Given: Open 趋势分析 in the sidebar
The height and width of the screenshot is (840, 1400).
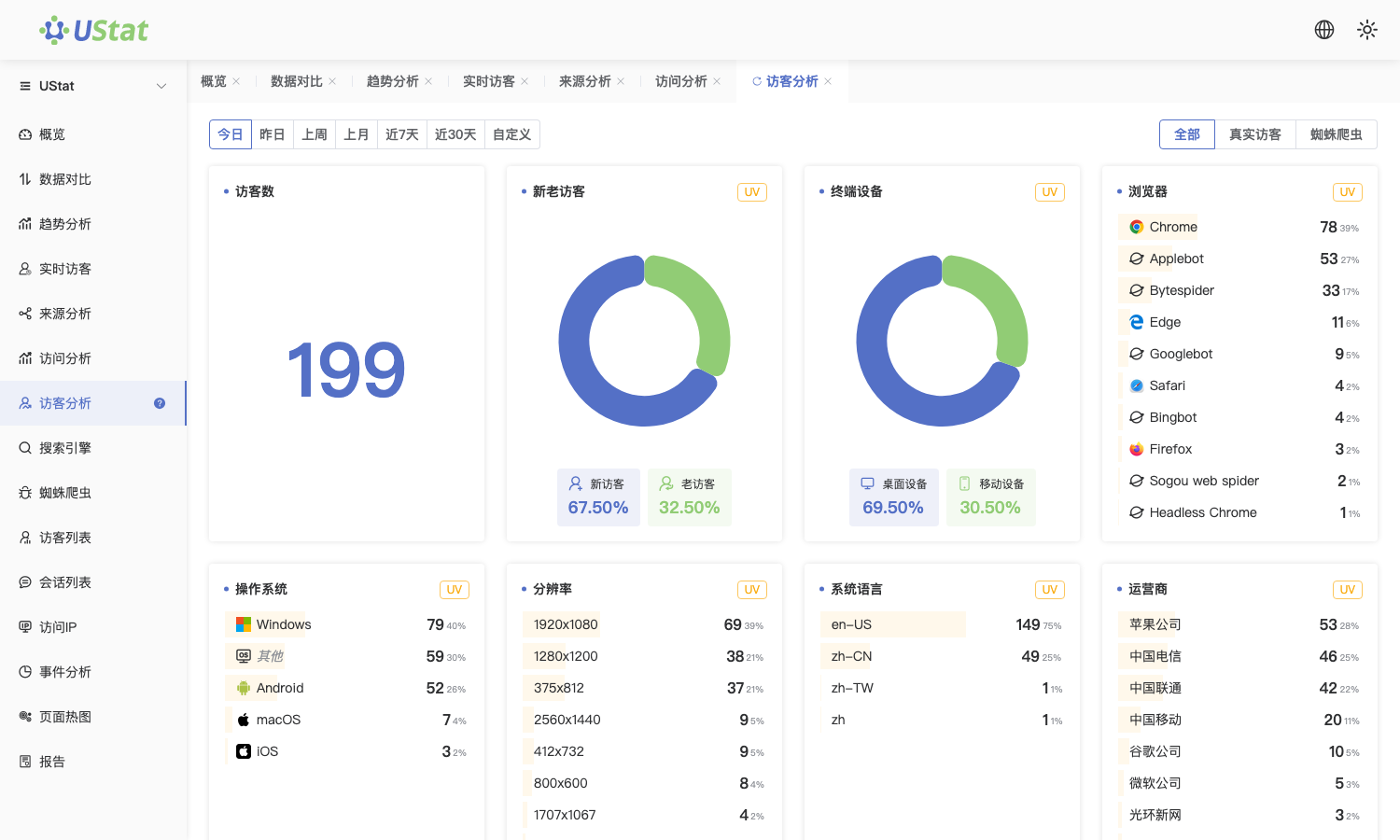Looking at the screenshot, I should (x=93, y=224).
